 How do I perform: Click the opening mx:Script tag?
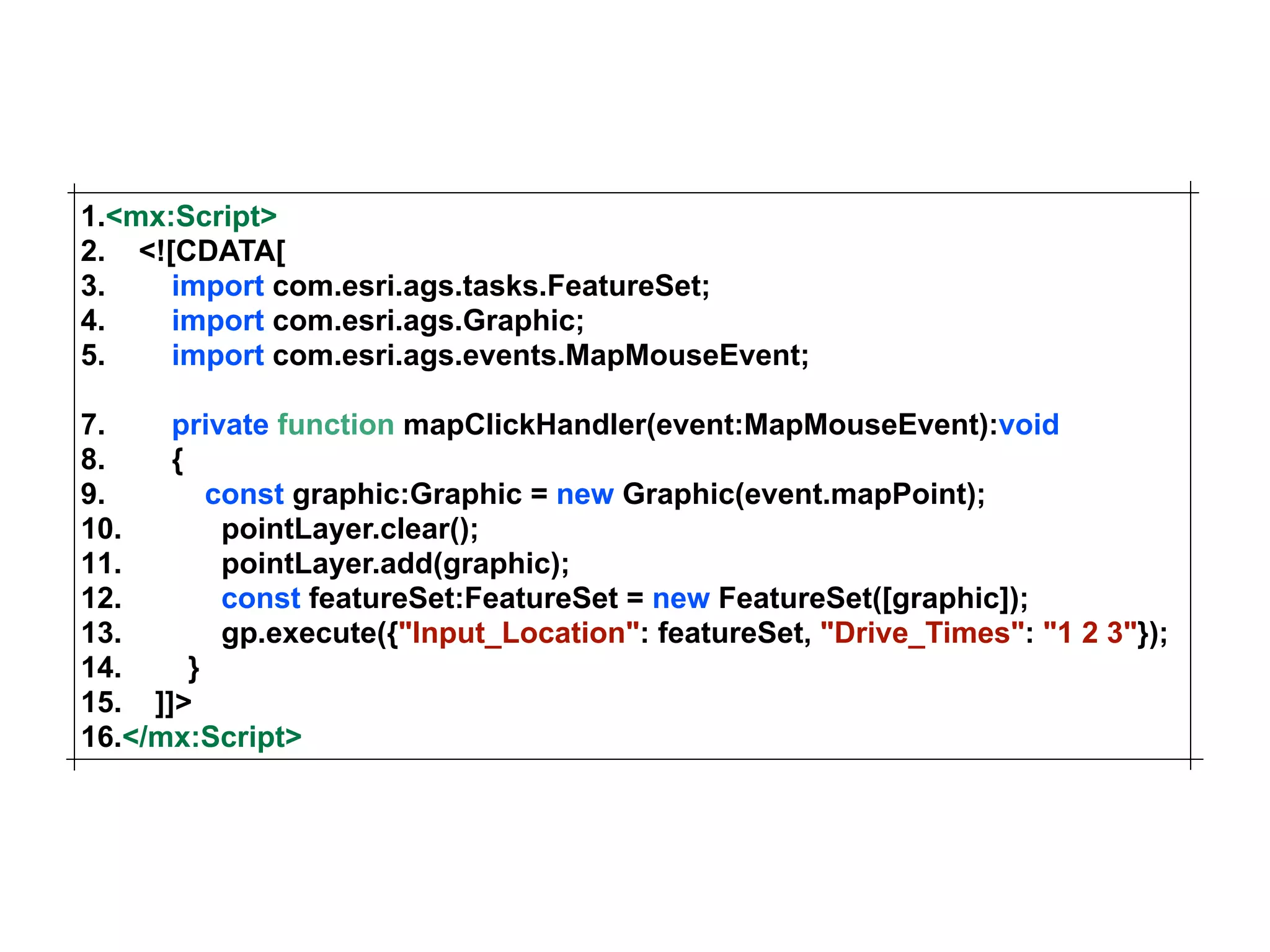pos(191,216)
